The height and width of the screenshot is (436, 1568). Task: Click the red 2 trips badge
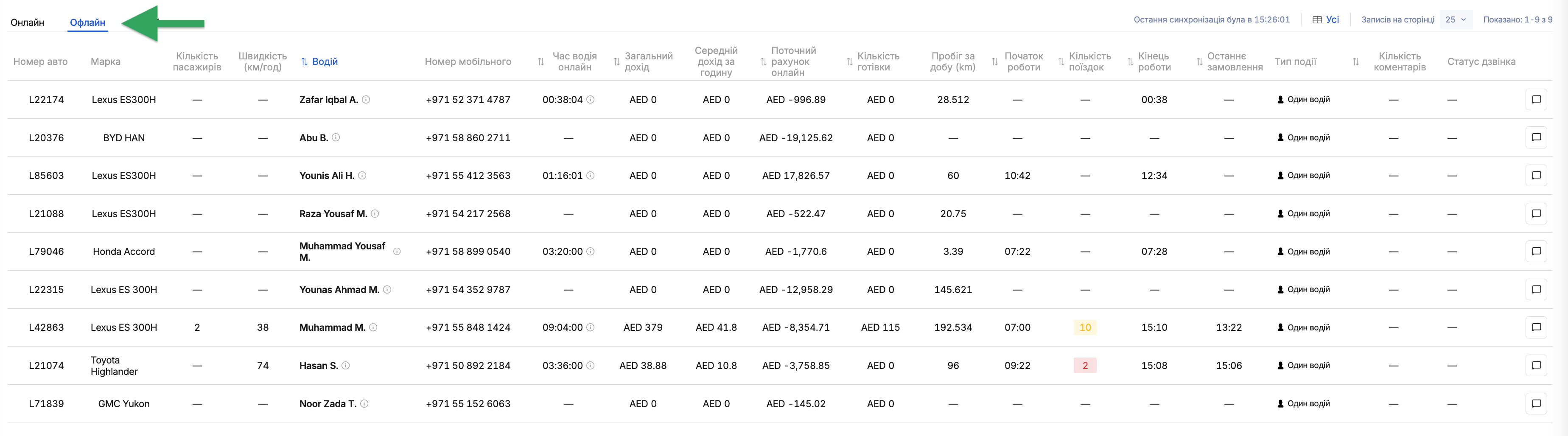click(x=1085, y=365)
